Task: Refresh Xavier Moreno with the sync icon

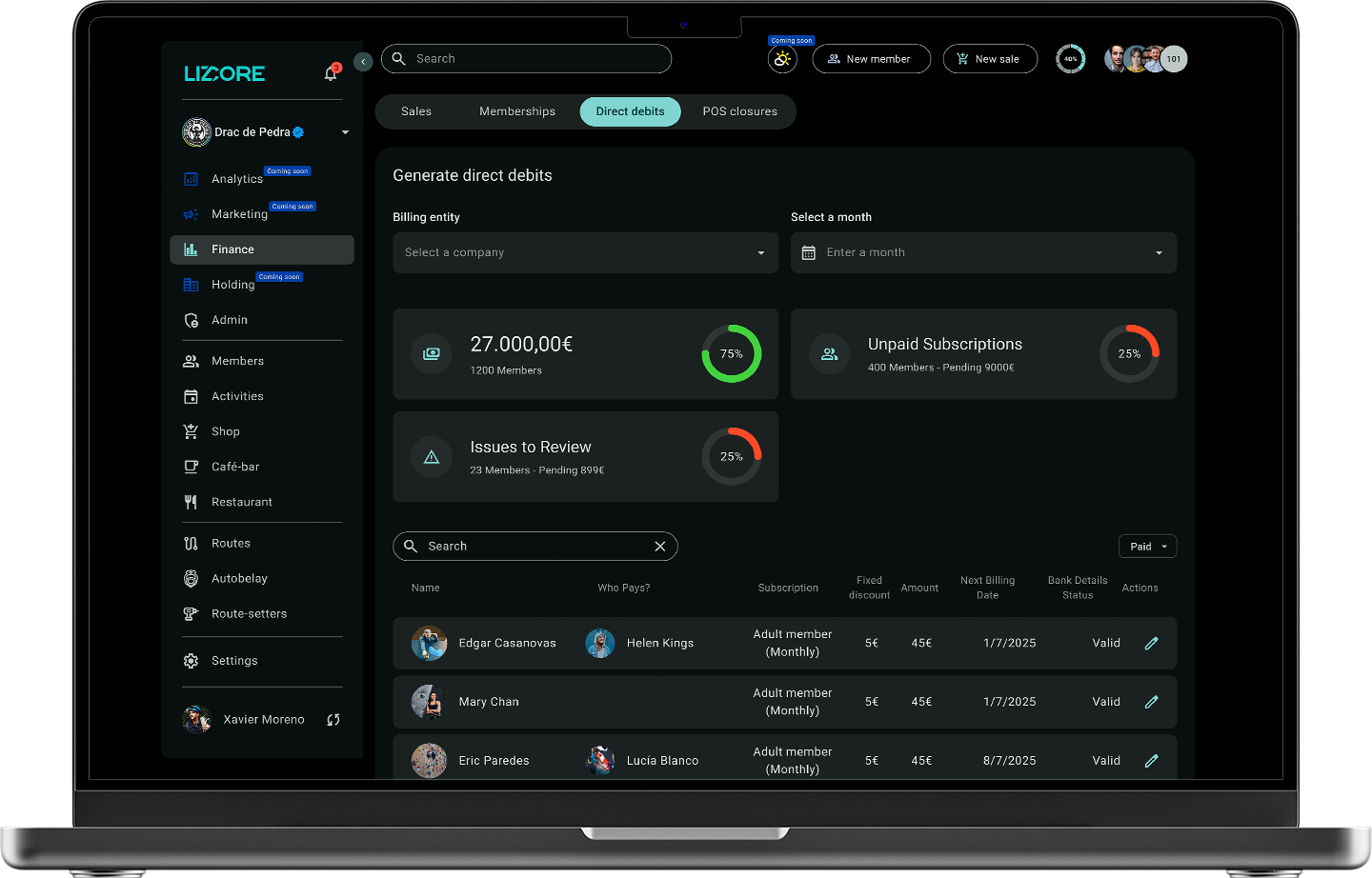Action: [x=333, y=719]
